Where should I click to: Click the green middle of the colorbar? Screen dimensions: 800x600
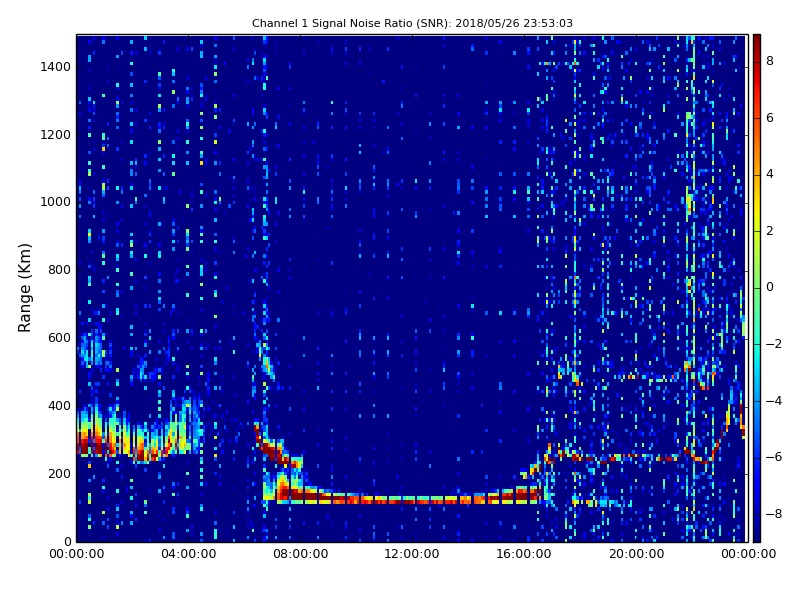tap(757, 288)
